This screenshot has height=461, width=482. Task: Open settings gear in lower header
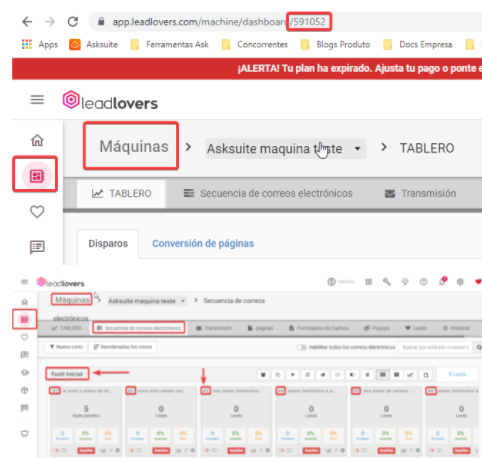460,282
